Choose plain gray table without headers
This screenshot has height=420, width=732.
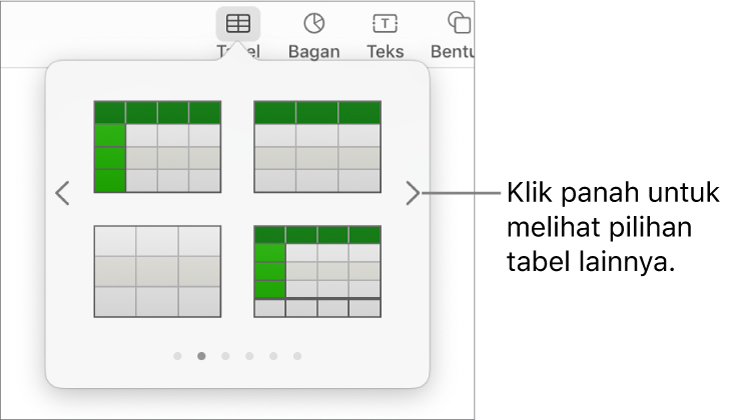(157, 272)
